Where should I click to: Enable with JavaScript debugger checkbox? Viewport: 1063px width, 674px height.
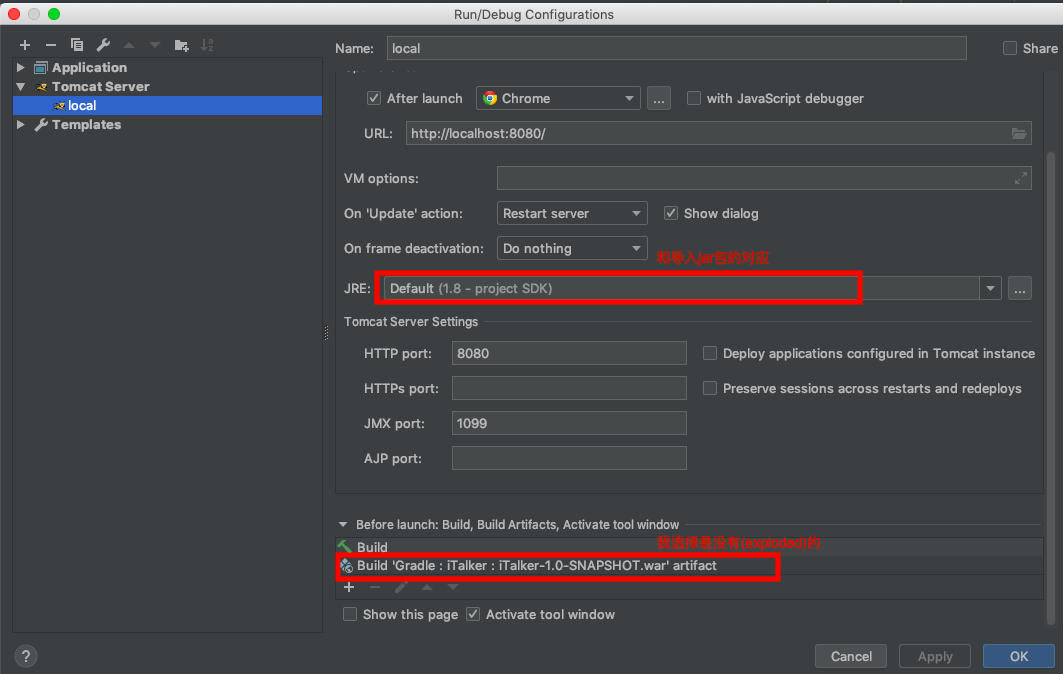694,98
